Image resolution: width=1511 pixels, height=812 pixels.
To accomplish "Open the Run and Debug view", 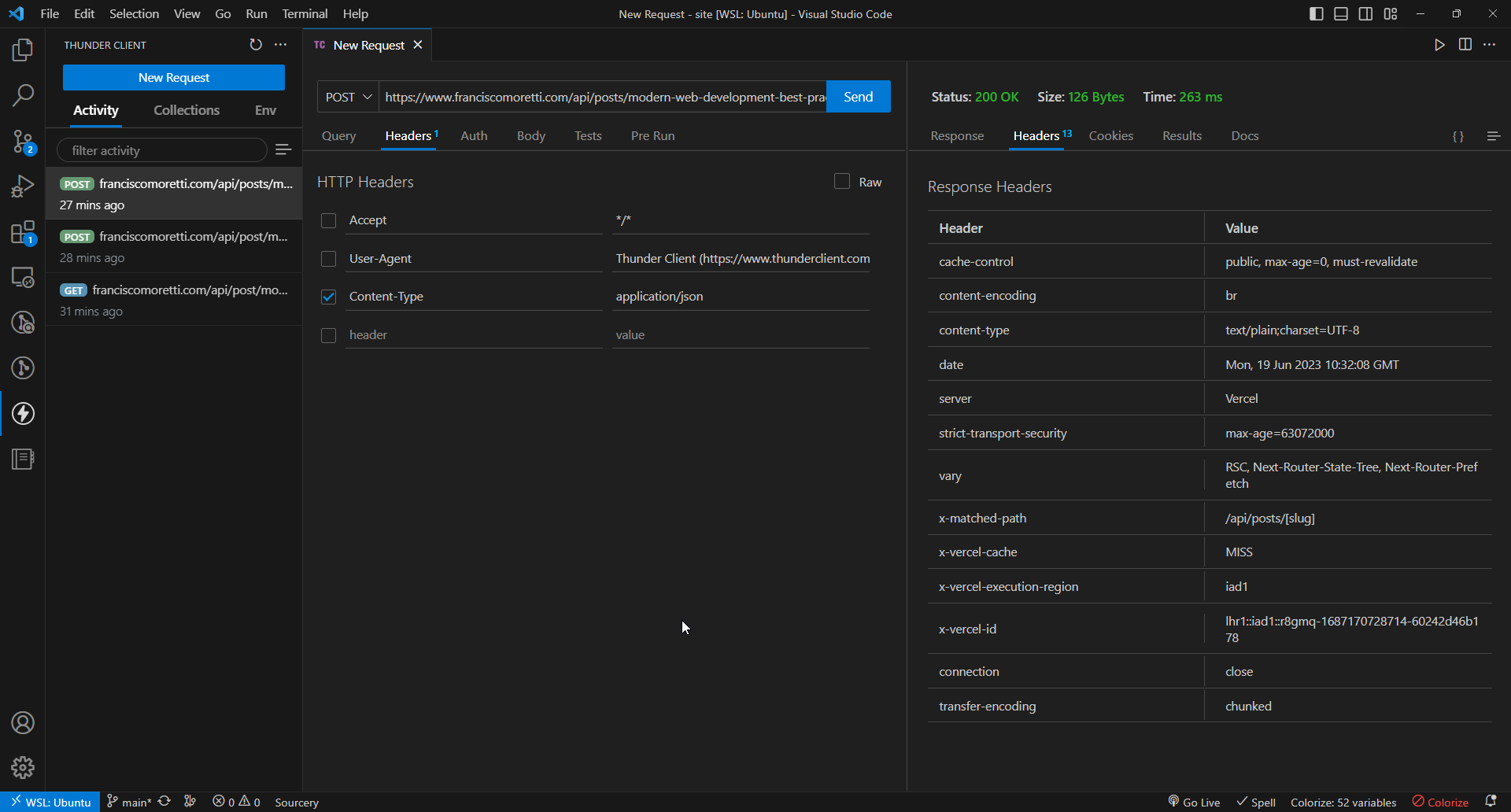I will (x=23, y=186).
